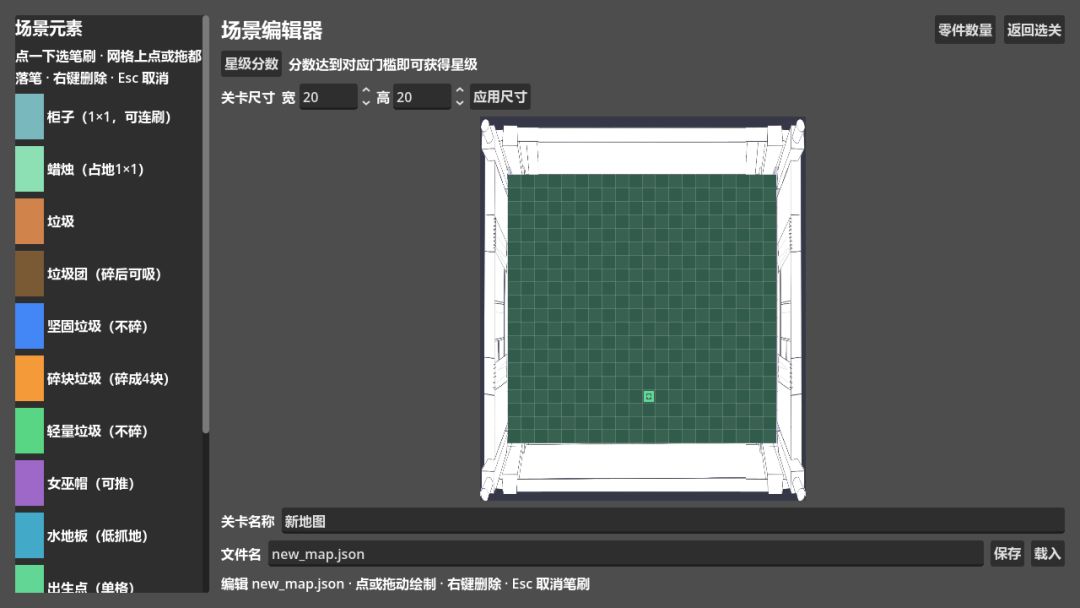Pick the 水地板（低抓地）brush
The height and width of the screenshot is (608, 1080).
108,536
